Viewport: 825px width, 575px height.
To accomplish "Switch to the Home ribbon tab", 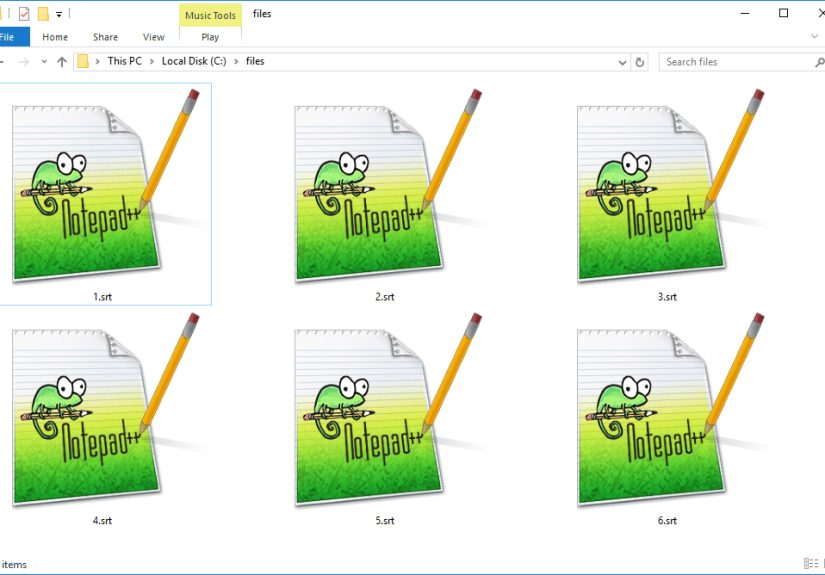I will pyautogui.click(x=55, y=37).
